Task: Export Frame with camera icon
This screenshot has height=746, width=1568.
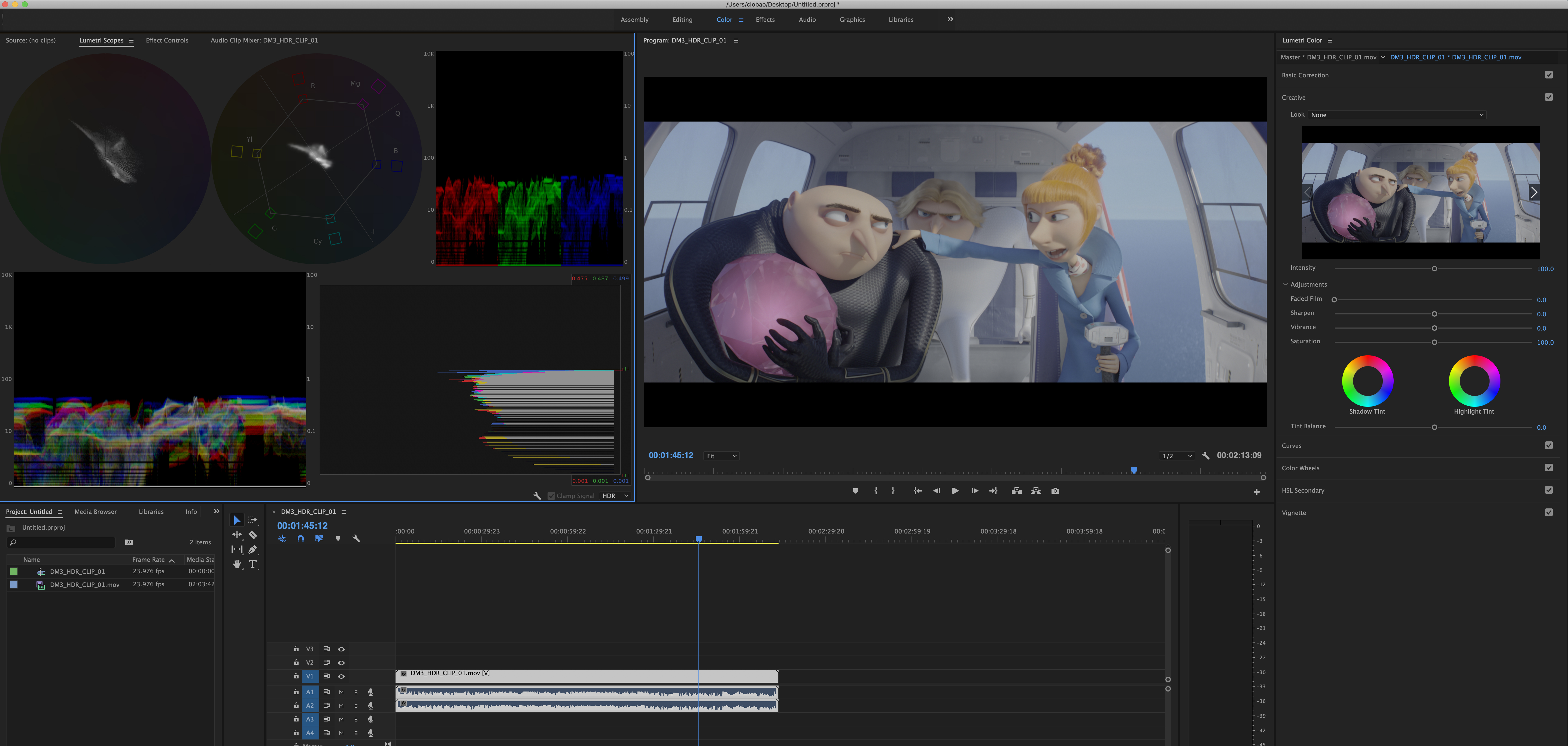Action: click(1056, 491)
